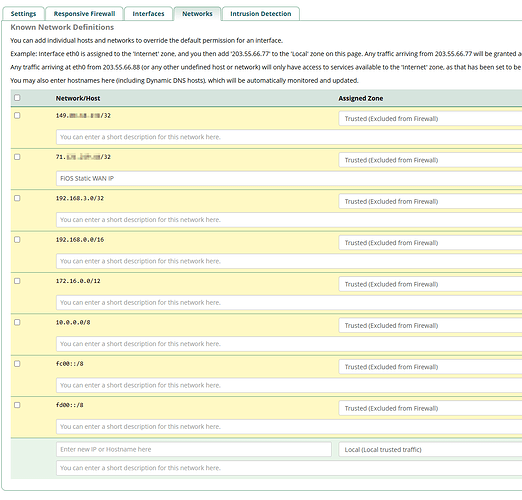
Task: Focus description field under fc00::/8
Action: click(289, 385)
